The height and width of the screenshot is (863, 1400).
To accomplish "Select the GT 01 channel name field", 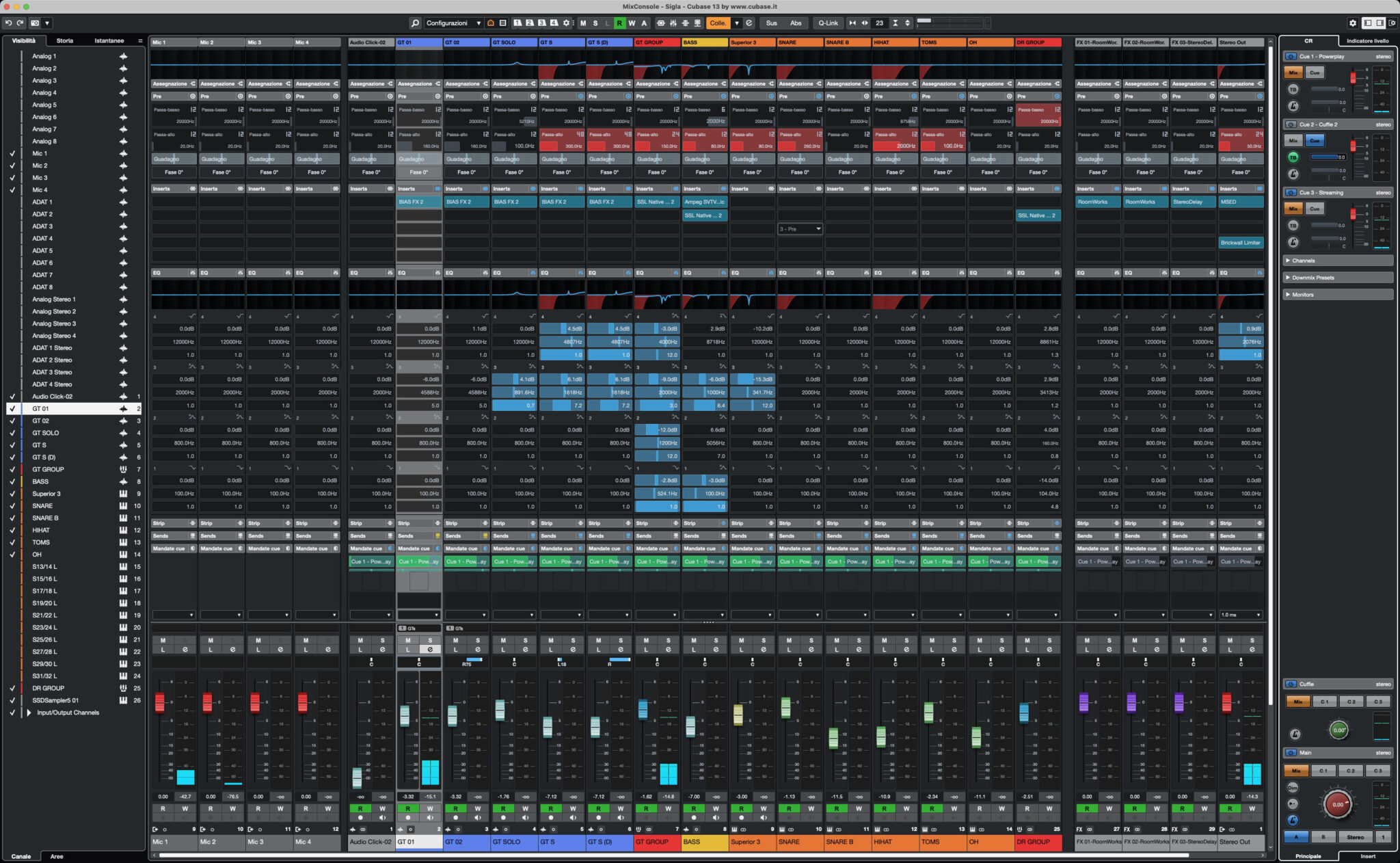I will tap(419, 842).
